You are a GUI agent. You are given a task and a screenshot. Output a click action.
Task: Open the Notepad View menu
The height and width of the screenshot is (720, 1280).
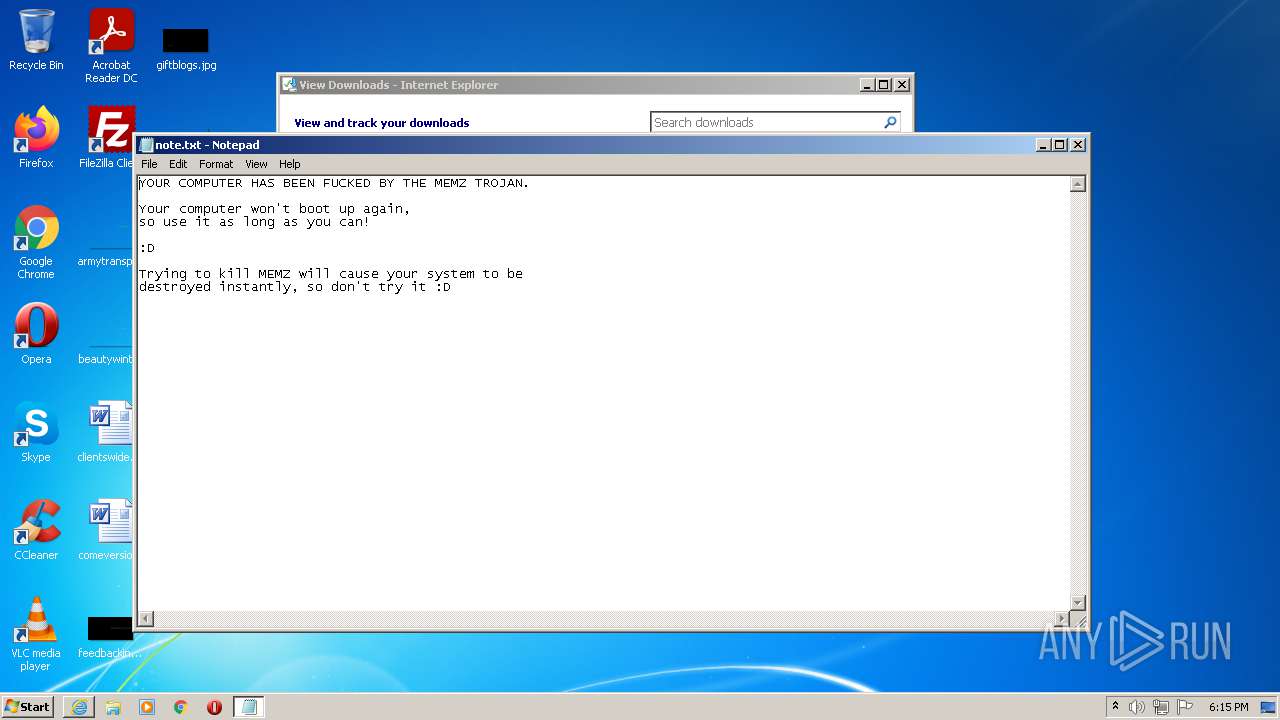coord(256,164)
